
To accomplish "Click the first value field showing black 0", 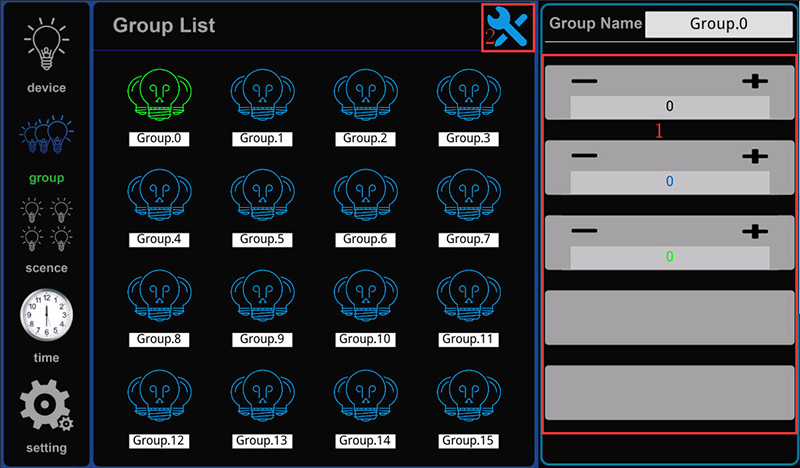I will [669, 106].
